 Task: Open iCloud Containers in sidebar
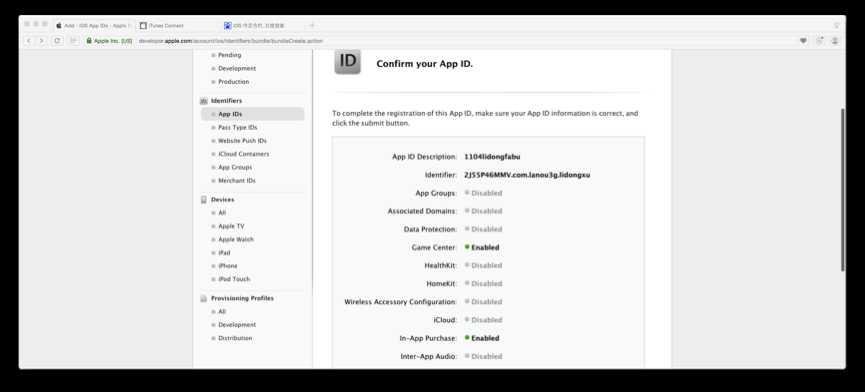click(243, 154)
